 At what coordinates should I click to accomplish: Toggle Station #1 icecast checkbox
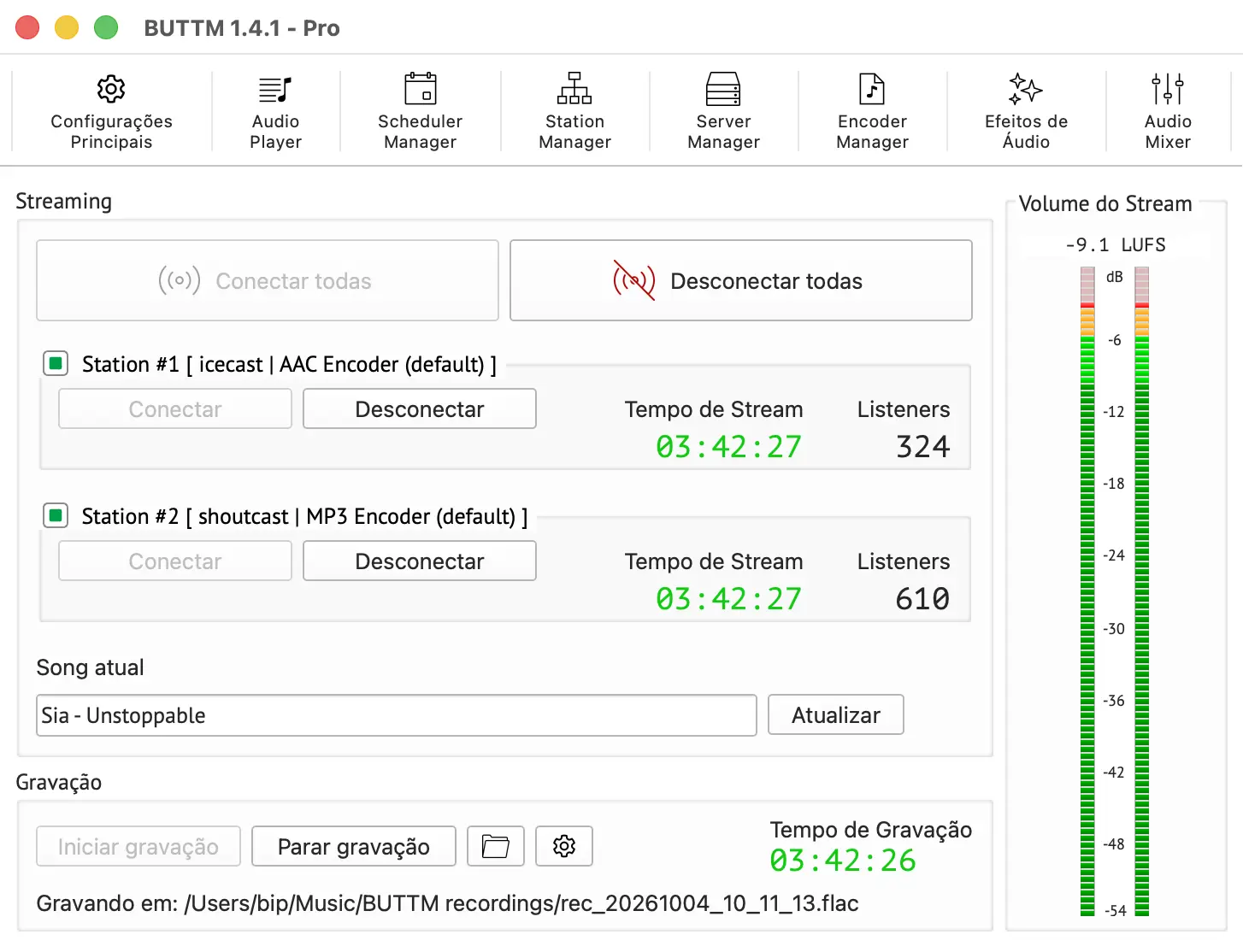[56, 364]
